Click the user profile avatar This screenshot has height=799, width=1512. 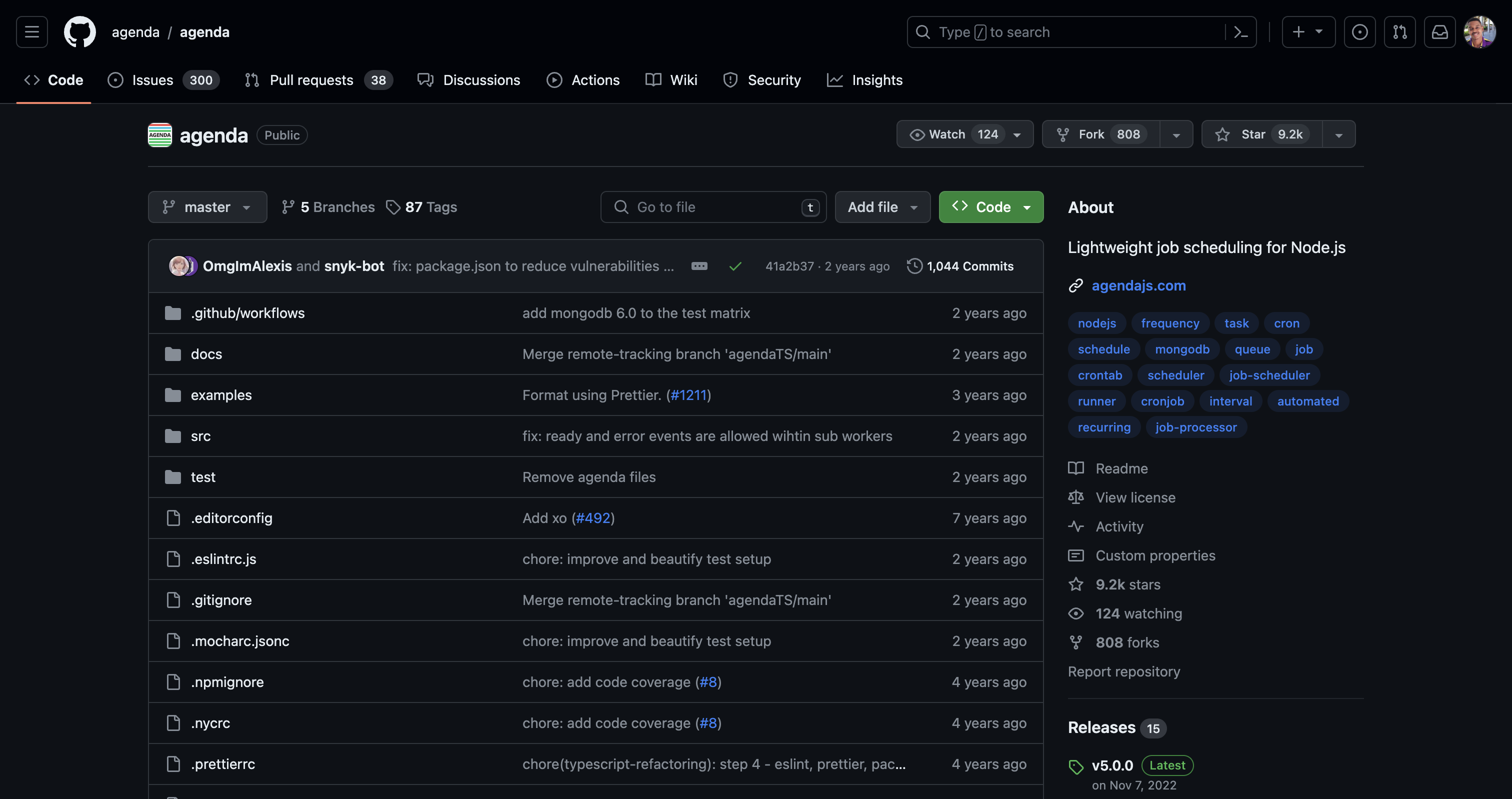click(x=1479, y=31)
